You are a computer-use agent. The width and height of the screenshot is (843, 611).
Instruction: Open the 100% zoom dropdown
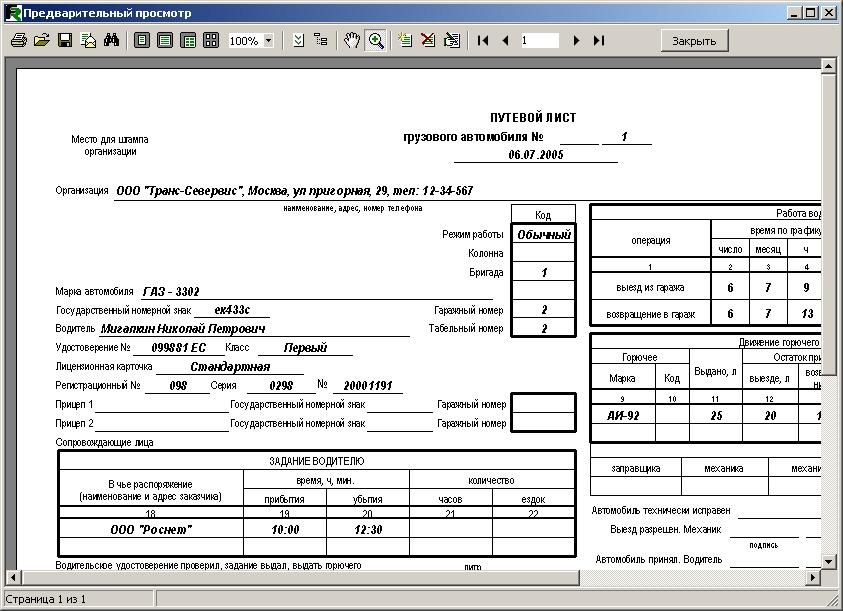click(x=268, y=40)
